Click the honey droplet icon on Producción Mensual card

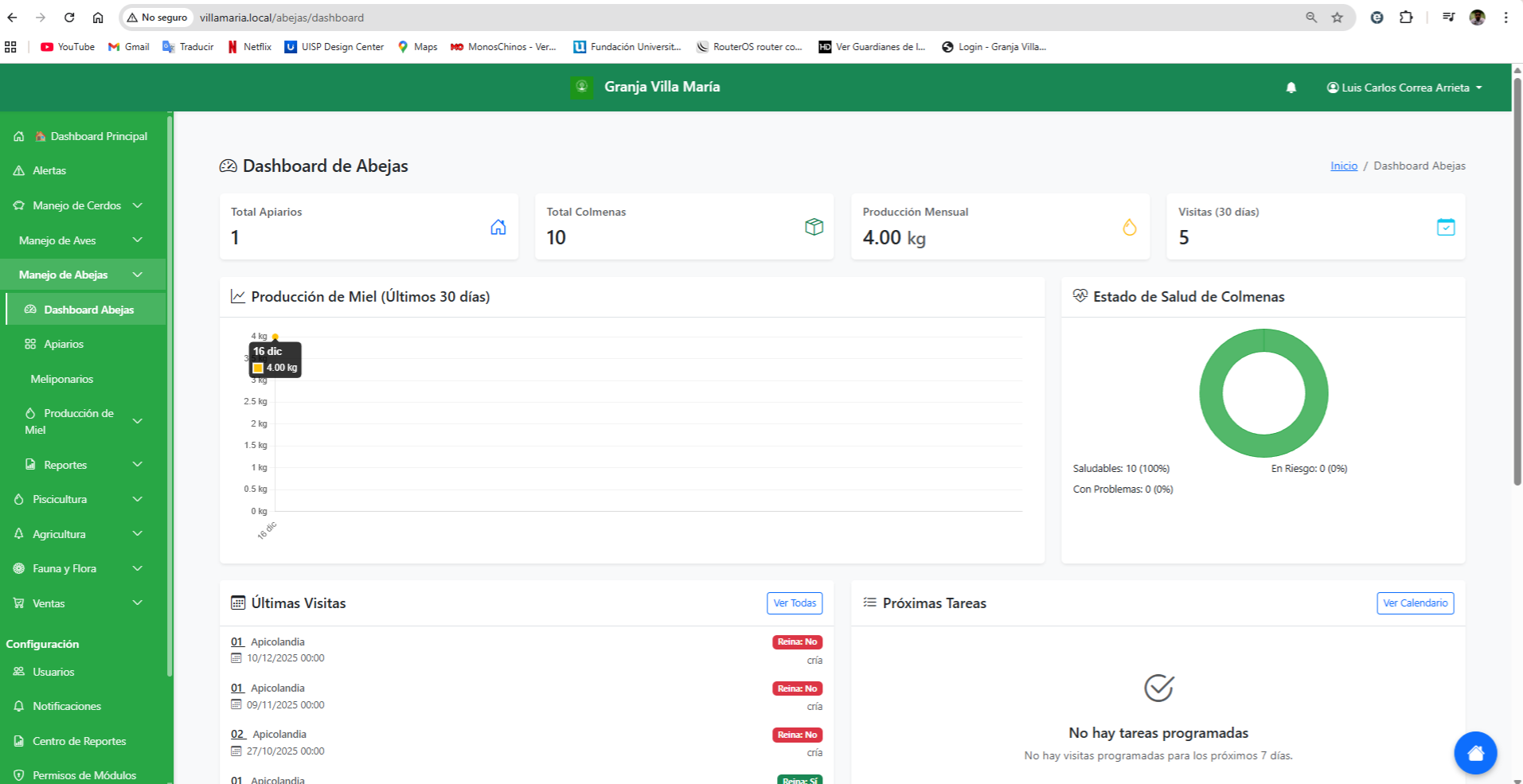1130,227
